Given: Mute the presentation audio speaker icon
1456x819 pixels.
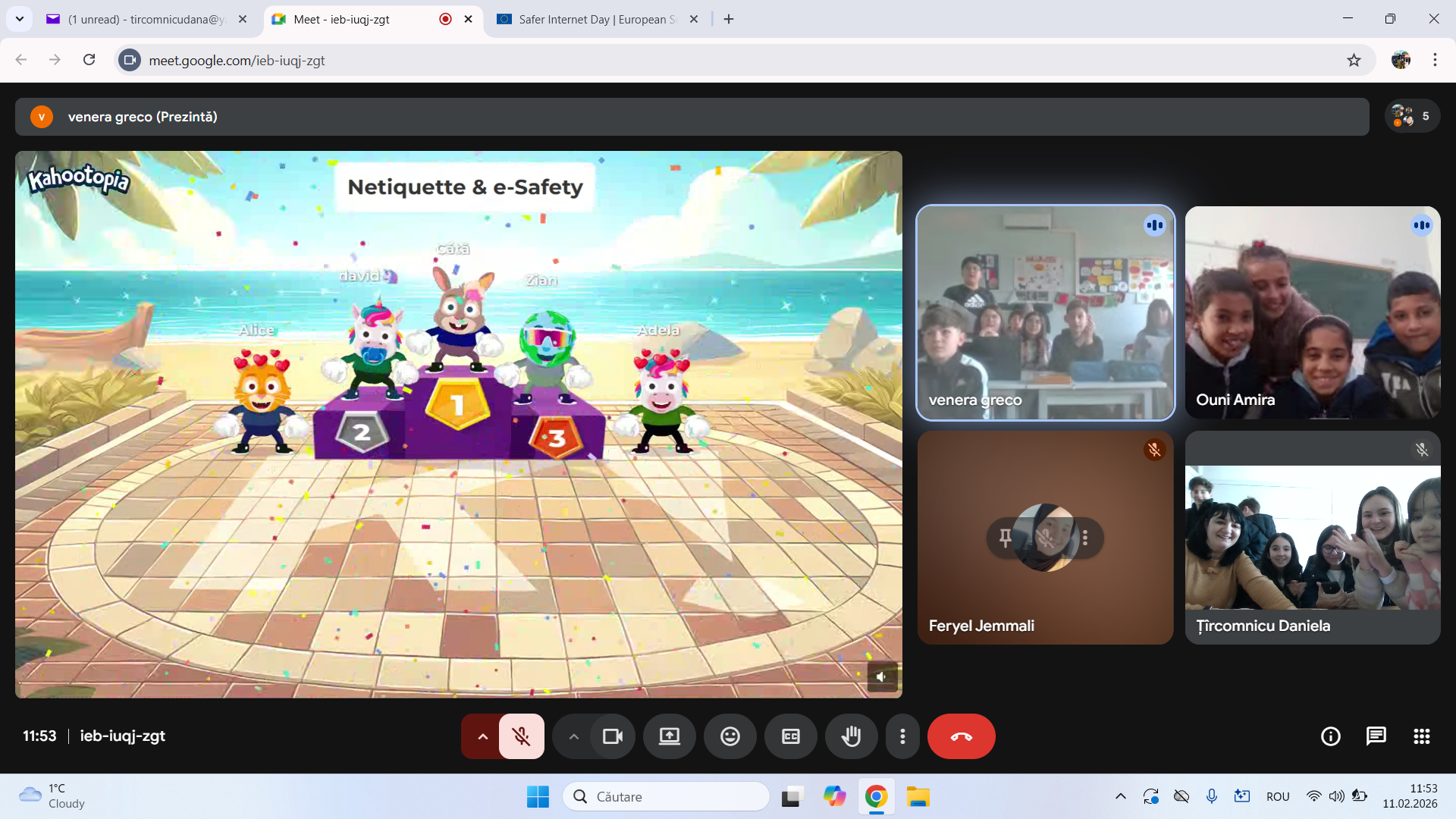Looking at the screenshot, I should click(x=881, y=677).
